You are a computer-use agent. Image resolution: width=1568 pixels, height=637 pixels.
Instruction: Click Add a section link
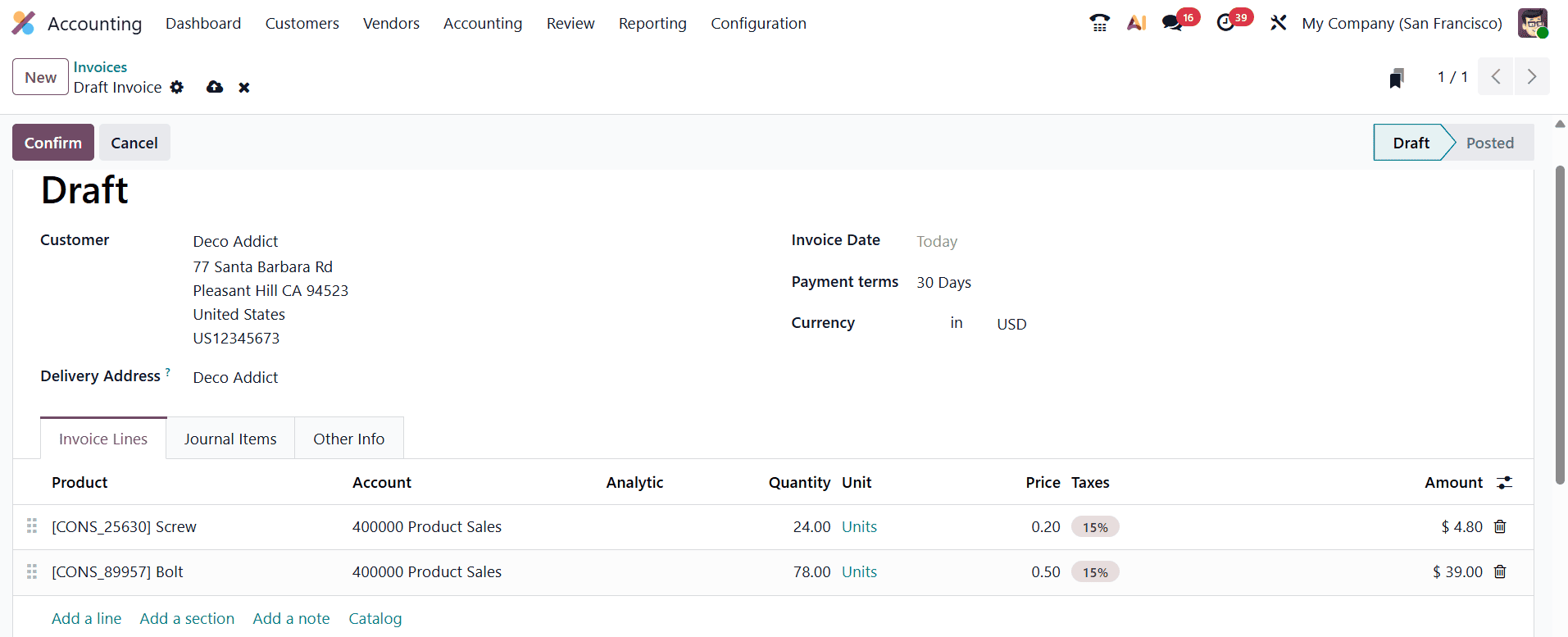click(x=187, y=618)
